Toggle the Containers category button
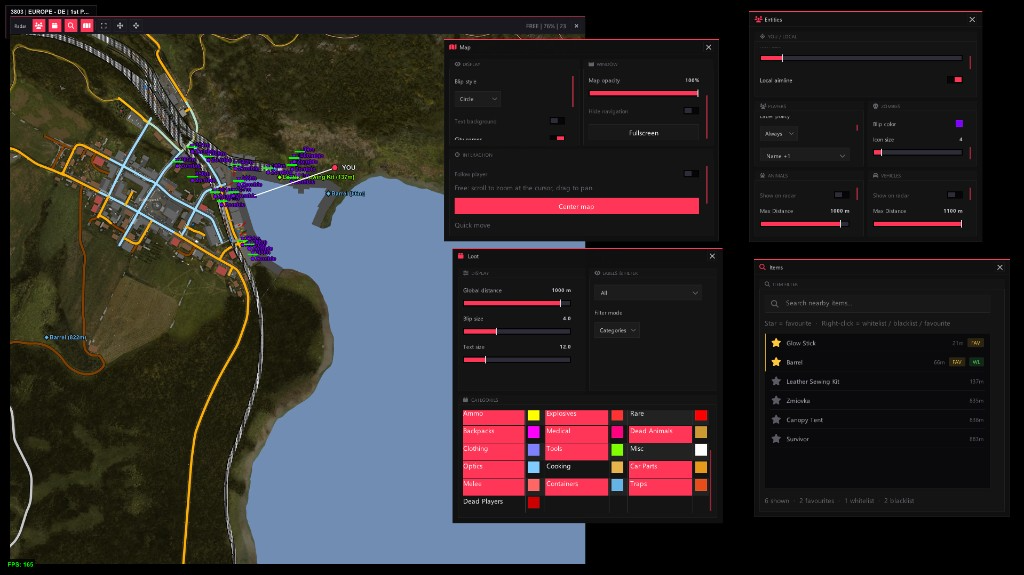1024x575 pixels. [577, 485]
